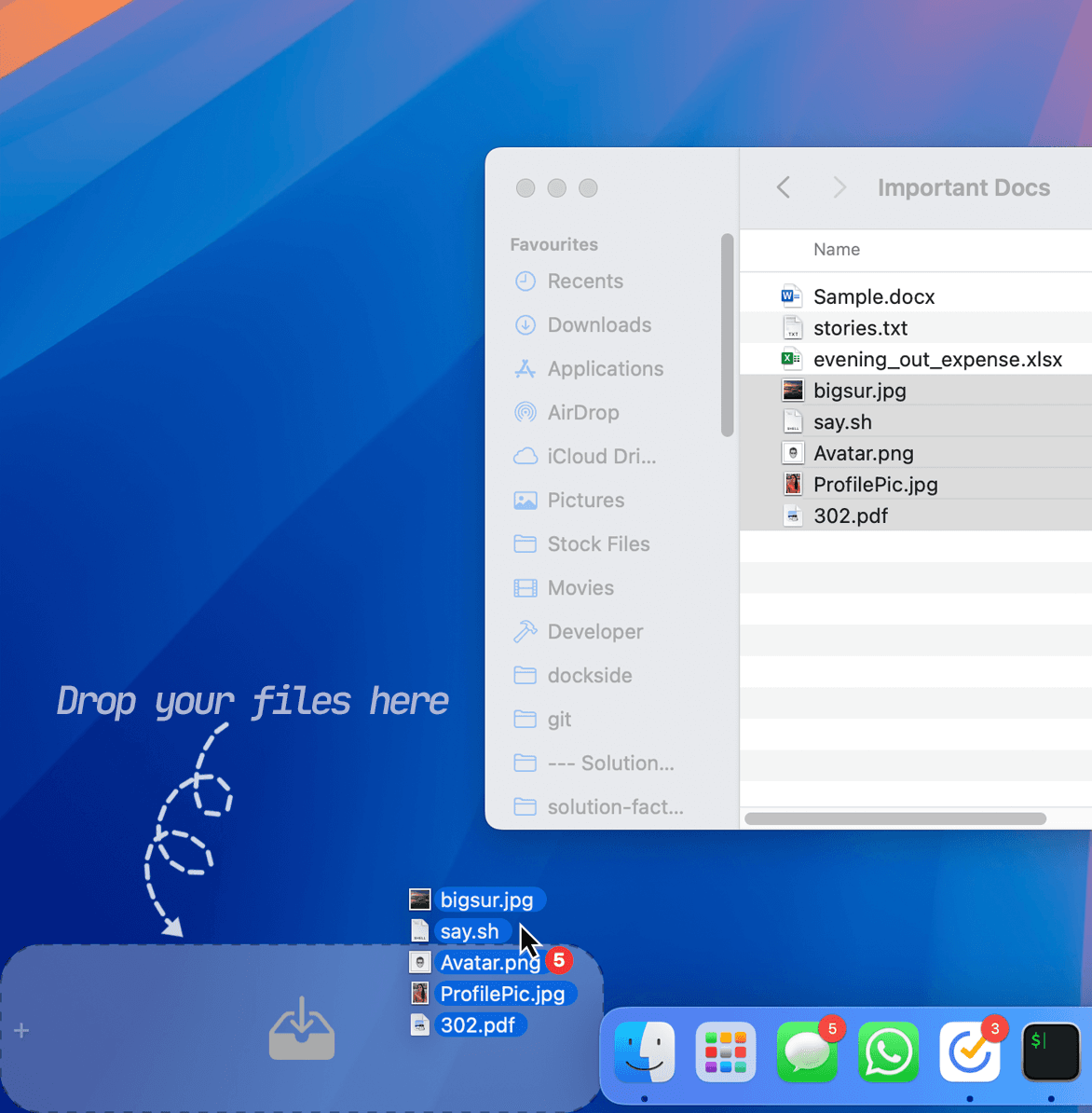The height and width of the screenshot is (1113, 1092).
Task: Click the Favourites sidebar heading
Action: [x=553, y=244]
